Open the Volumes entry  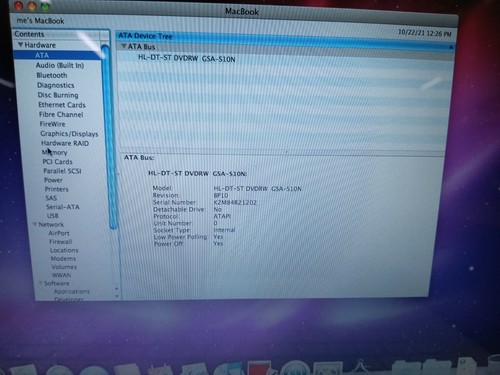click(64, 267)
